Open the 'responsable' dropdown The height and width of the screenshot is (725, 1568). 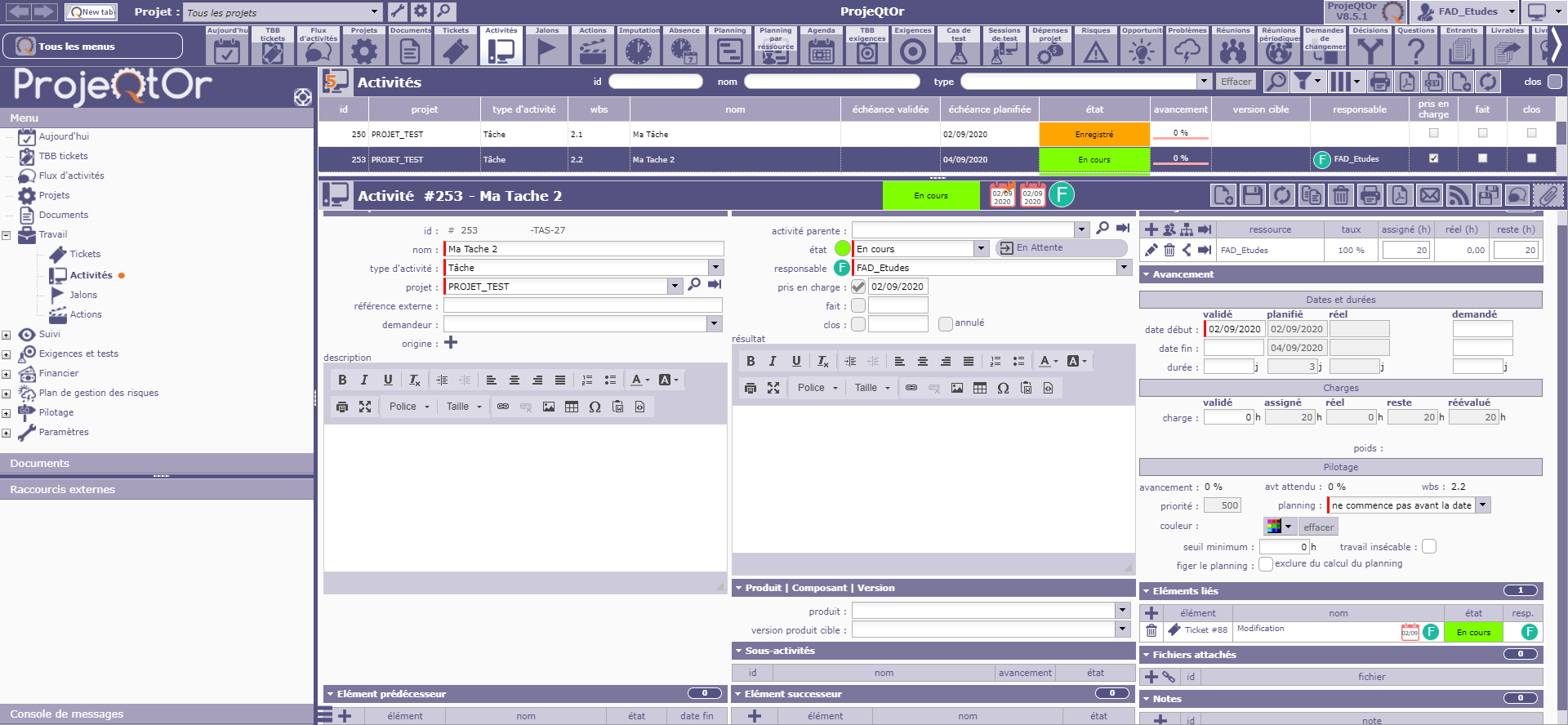[1124, 268]
